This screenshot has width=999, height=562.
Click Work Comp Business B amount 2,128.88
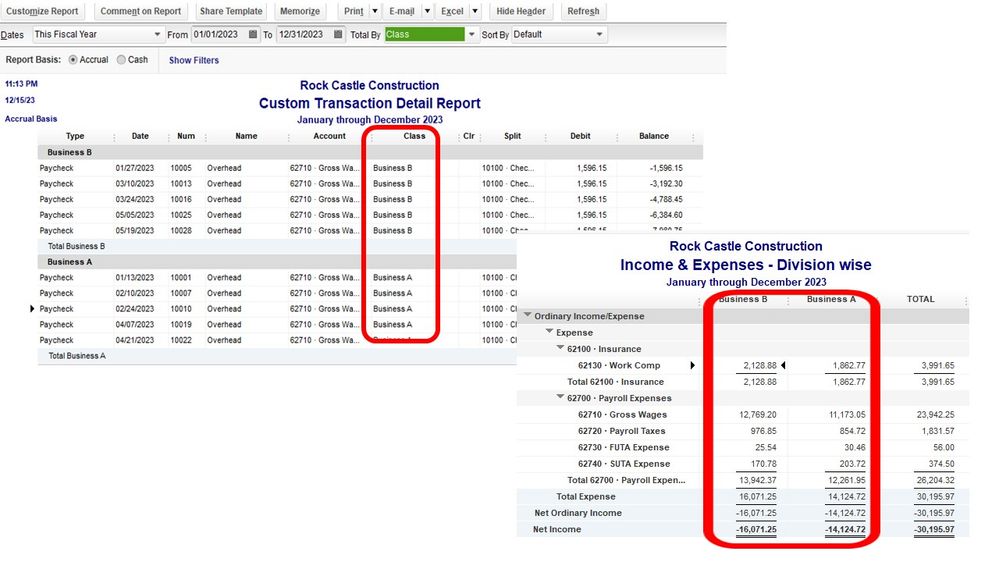coord(759,366)
